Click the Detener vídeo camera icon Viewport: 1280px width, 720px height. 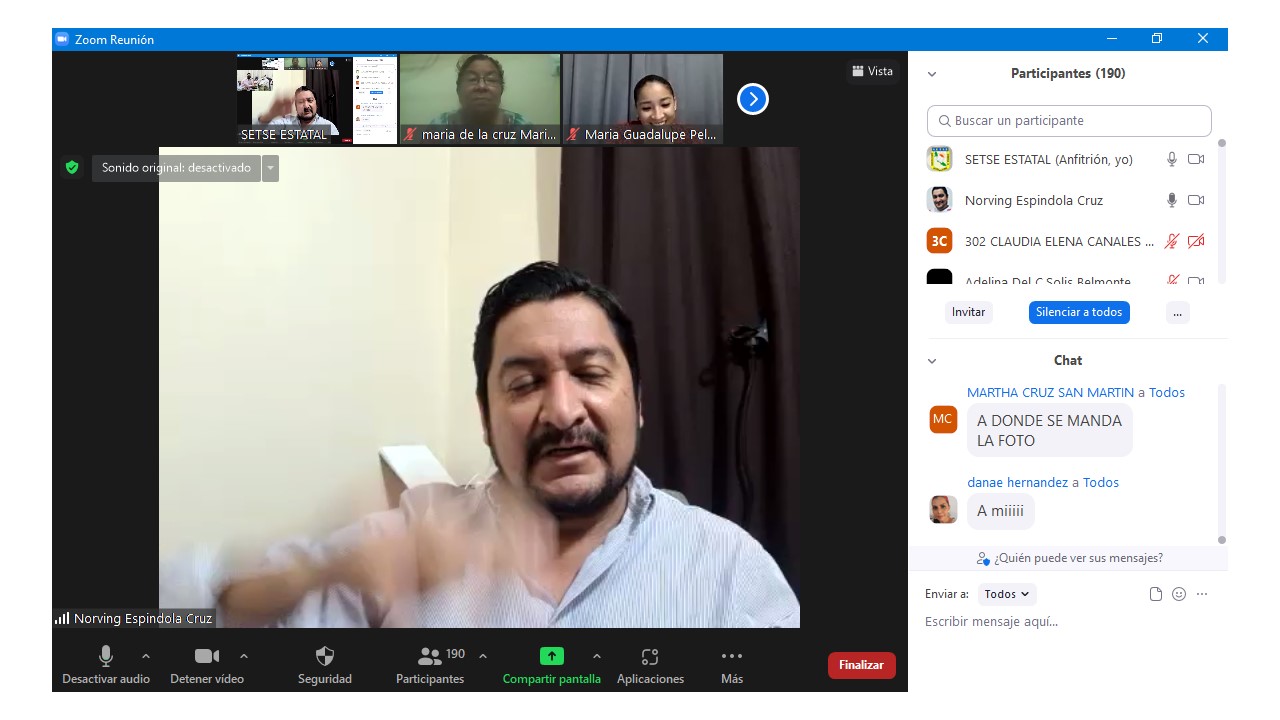[x=207, y=656]
